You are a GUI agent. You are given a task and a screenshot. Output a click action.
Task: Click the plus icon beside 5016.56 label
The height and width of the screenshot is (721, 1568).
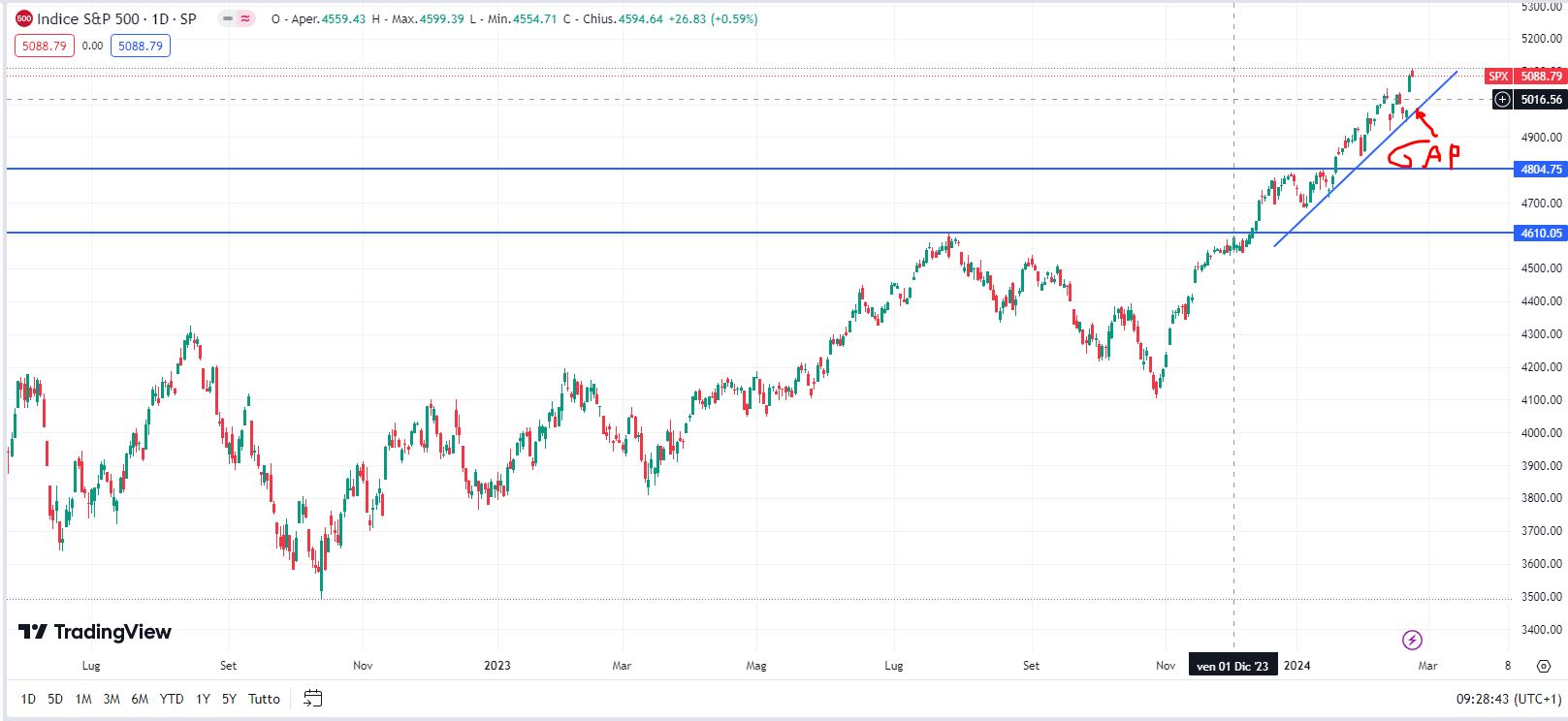tap(1502, 99)
